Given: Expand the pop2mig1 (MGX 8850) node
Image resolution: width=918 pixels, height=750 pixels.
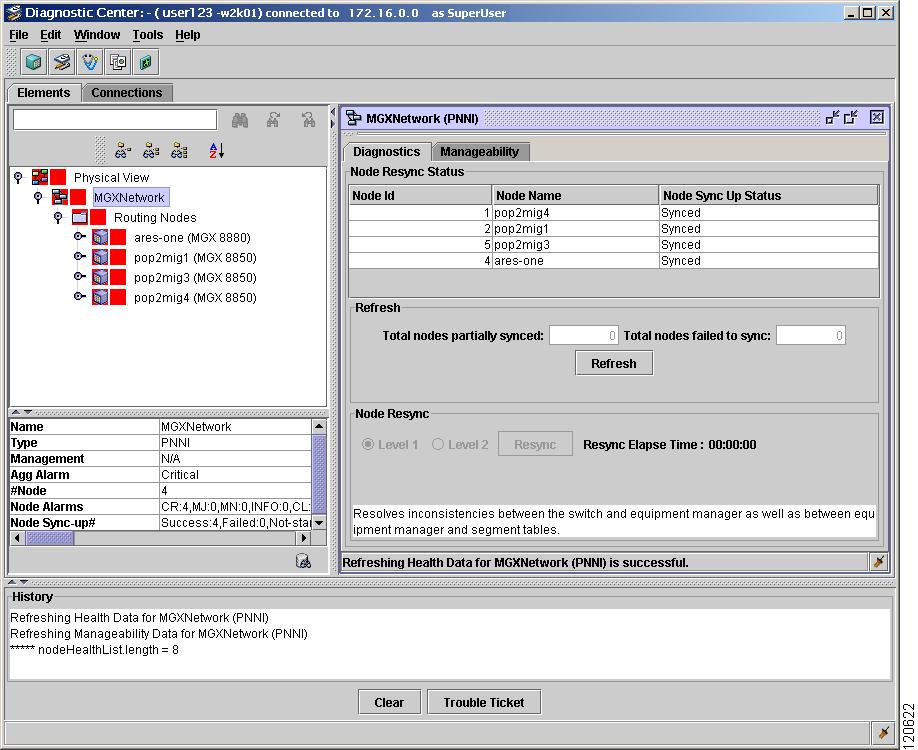Looking at the screenshot, I should click(80, 256).
